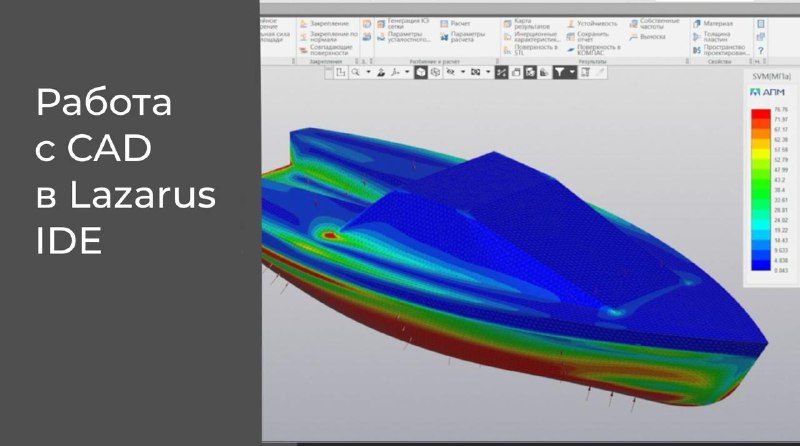The height and width of the screenshot is (446, 800).
Task: Open the hide elements dropdown arrow
Action: click(x=463, y=72)
